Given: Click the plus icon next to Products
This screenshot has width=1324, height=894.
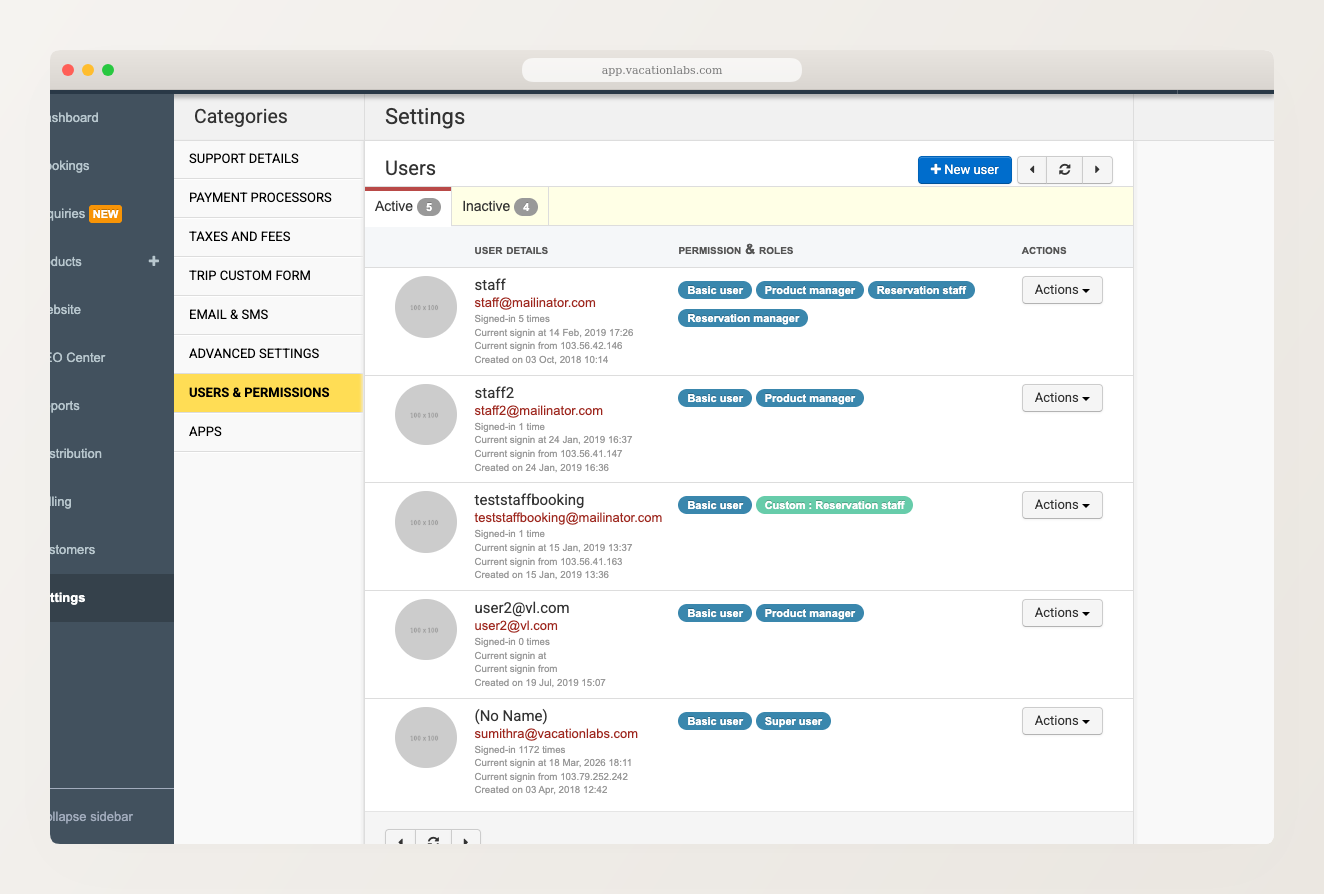Looking at the screenshot, I should click(153, 261).
